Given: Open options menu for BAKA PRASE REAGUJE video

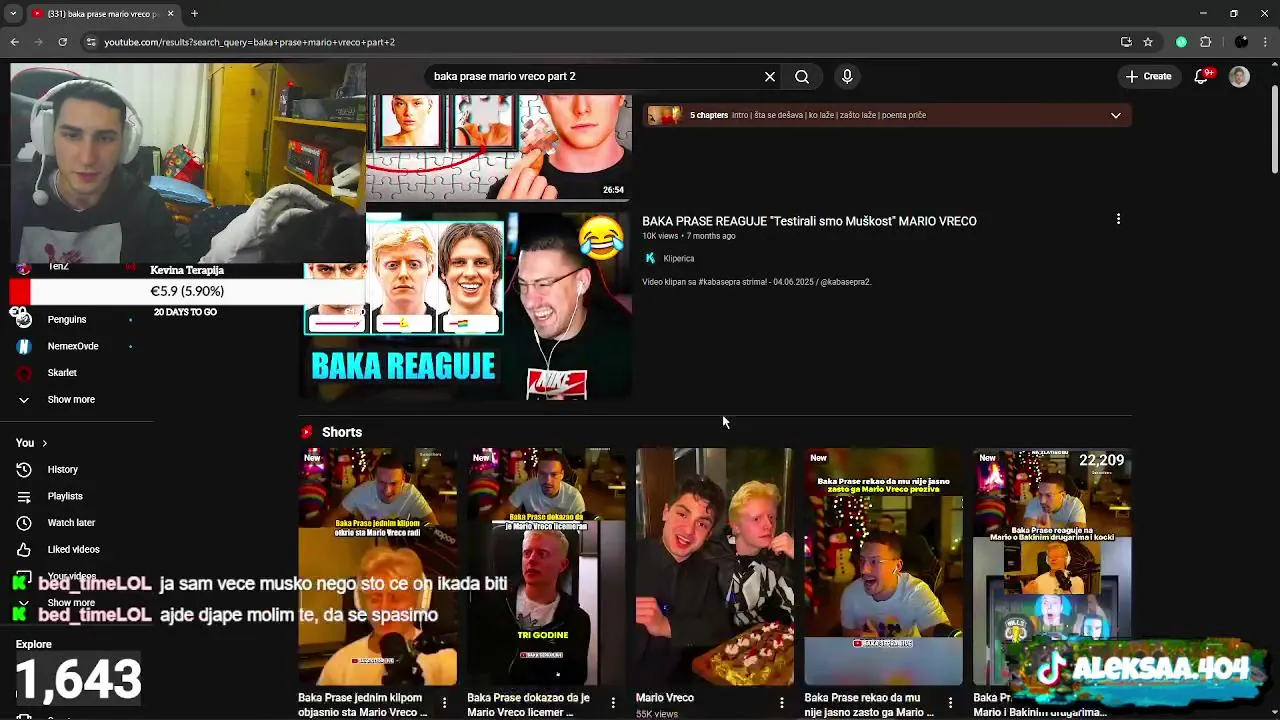Looking at the screenshot, I should (1118, 219).
